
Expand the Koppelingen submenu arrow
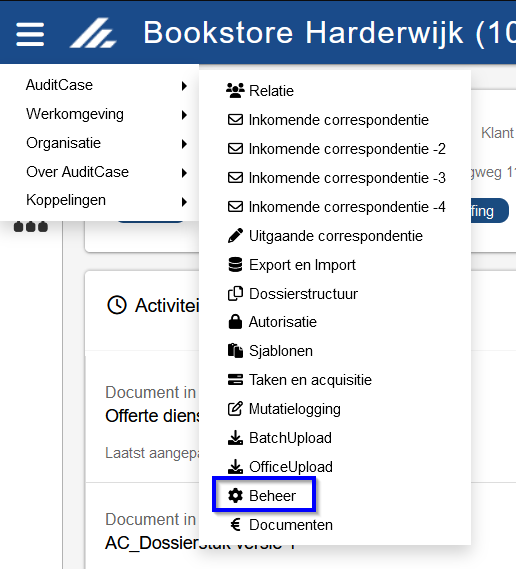tap(184, 202)
